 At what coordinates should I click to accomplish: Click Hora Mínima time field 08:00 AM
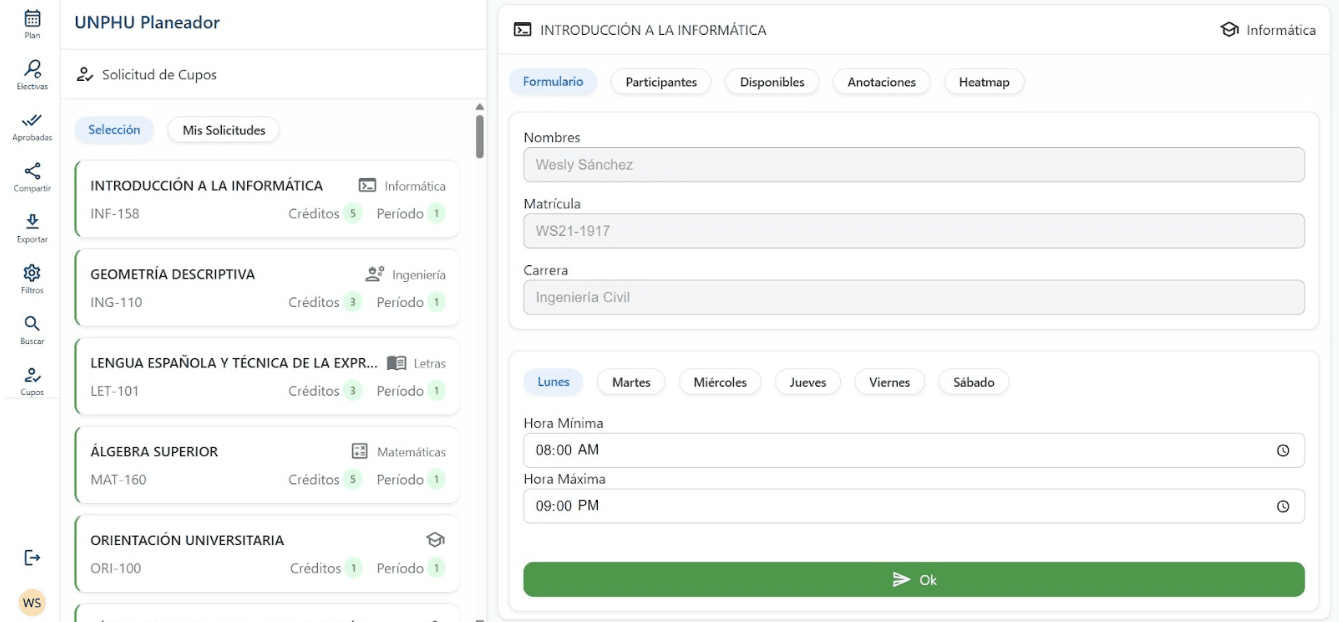pyautogui.click(x=914, y=450)
